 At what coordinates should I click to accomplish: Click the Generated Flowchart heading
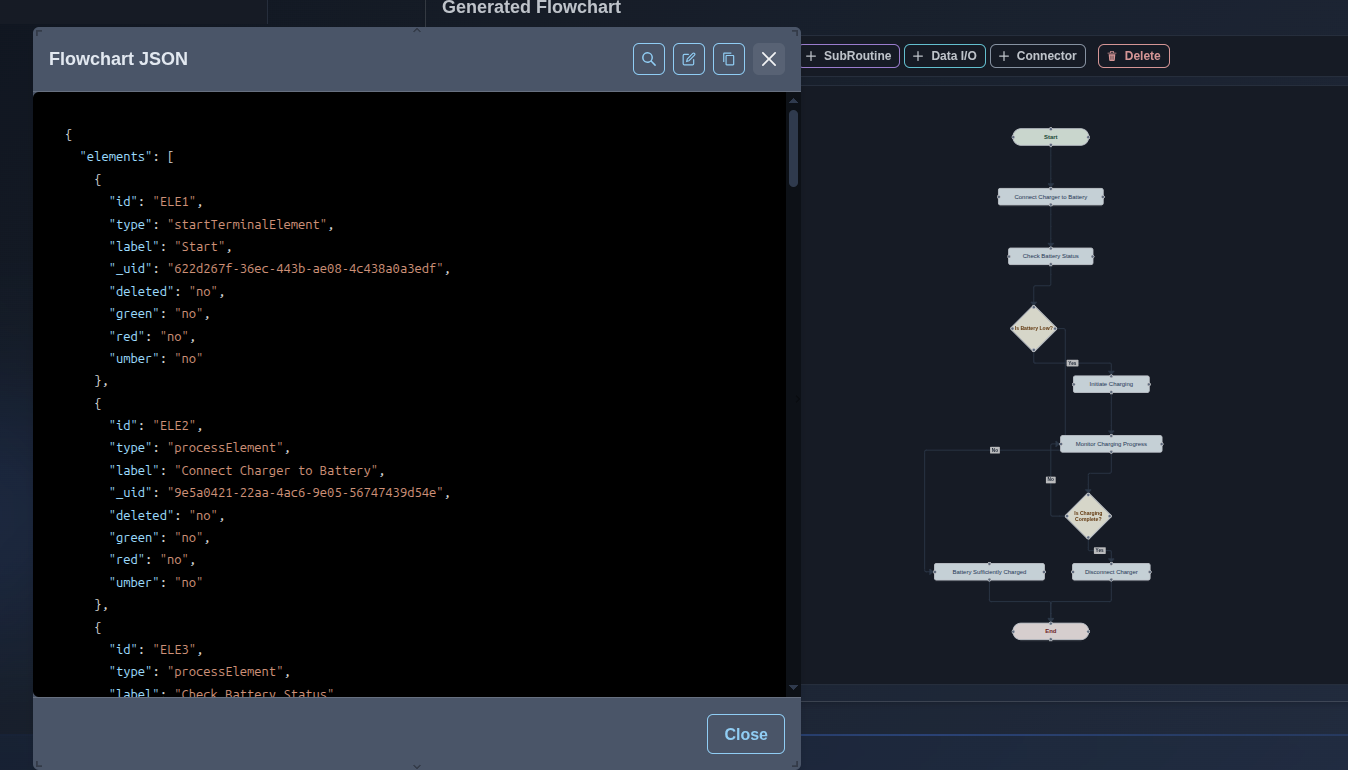(x=531, y=8)
